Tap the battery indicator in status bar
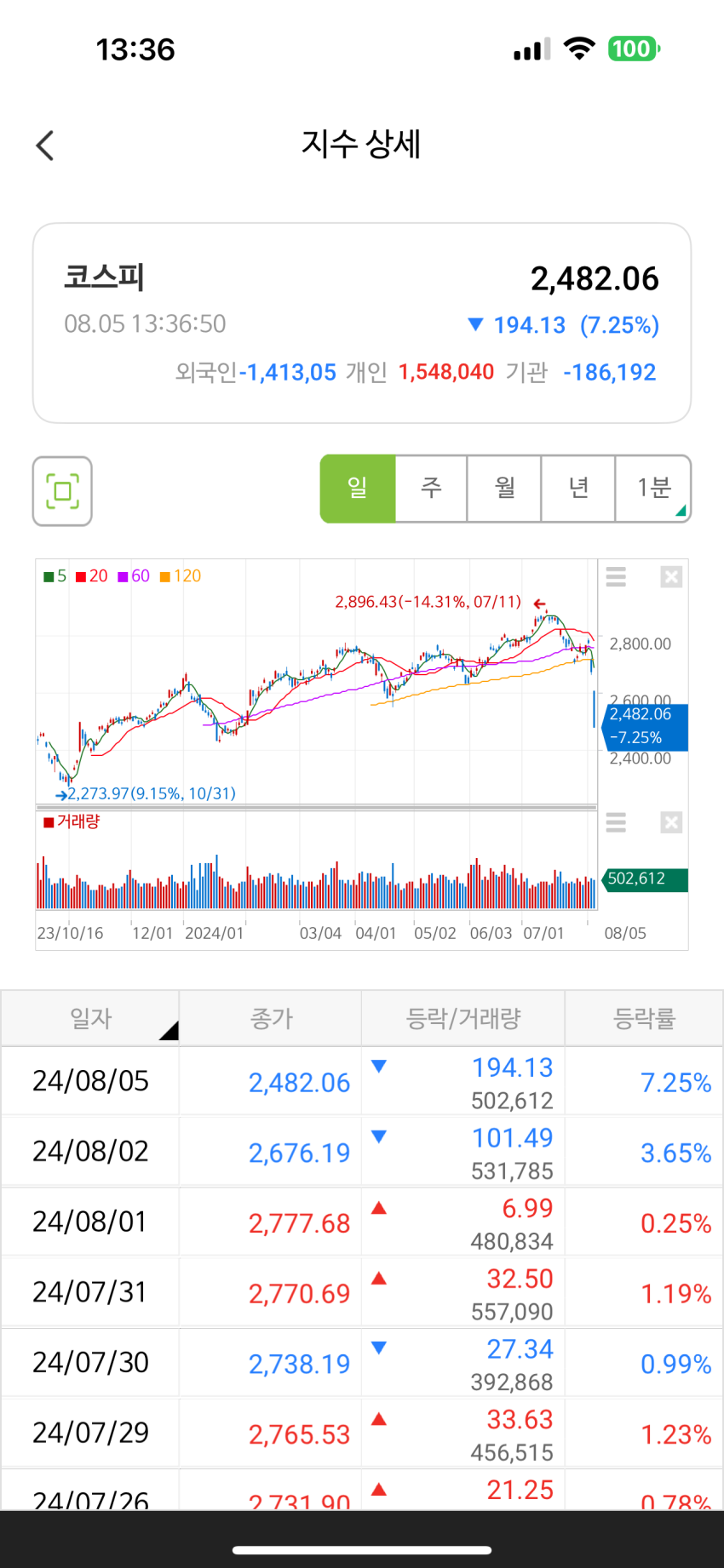 click(x=634, y=49)
